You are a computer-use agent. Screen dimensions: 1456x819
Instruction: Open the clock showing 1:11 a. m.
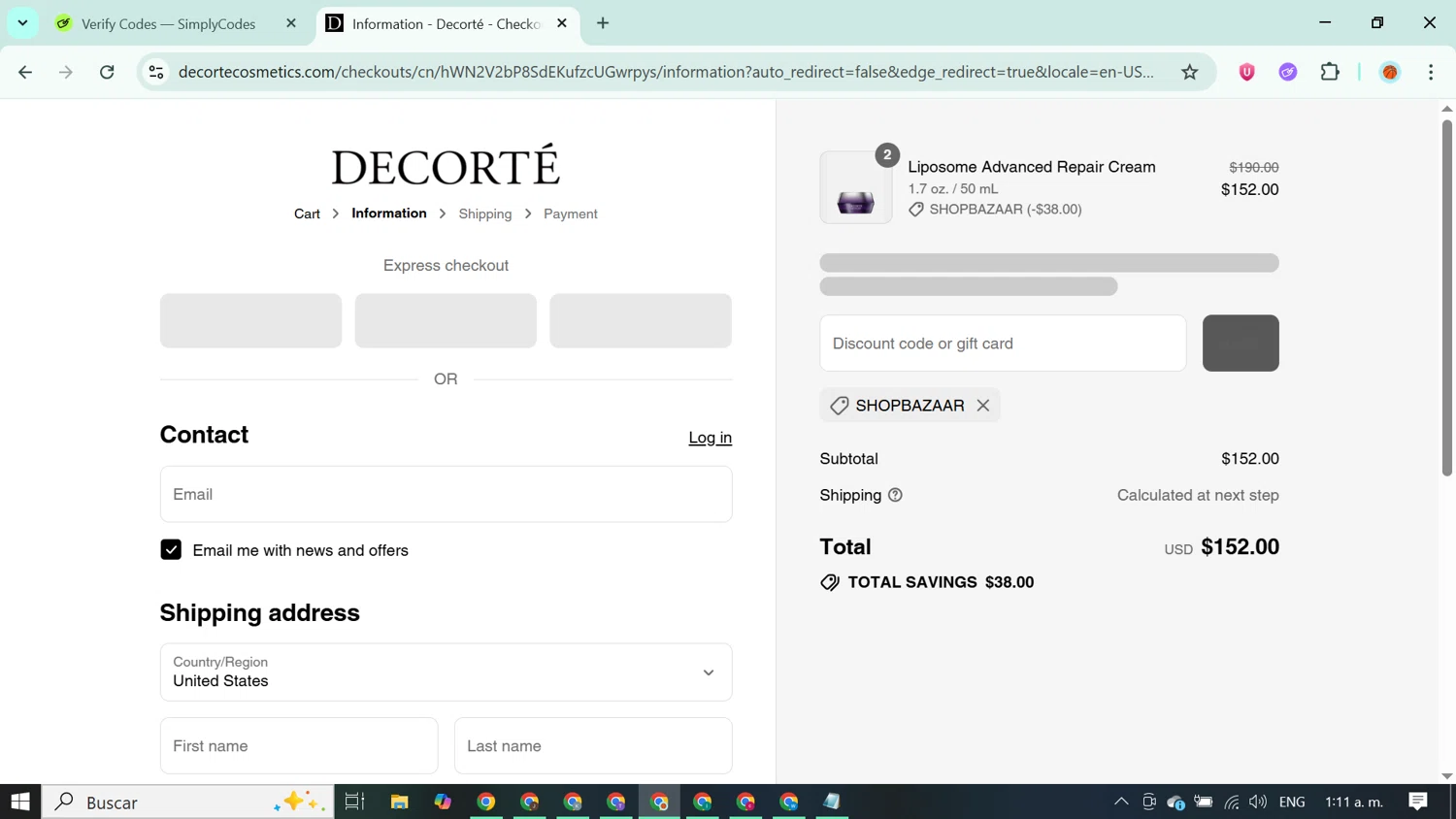point(1354,802)
